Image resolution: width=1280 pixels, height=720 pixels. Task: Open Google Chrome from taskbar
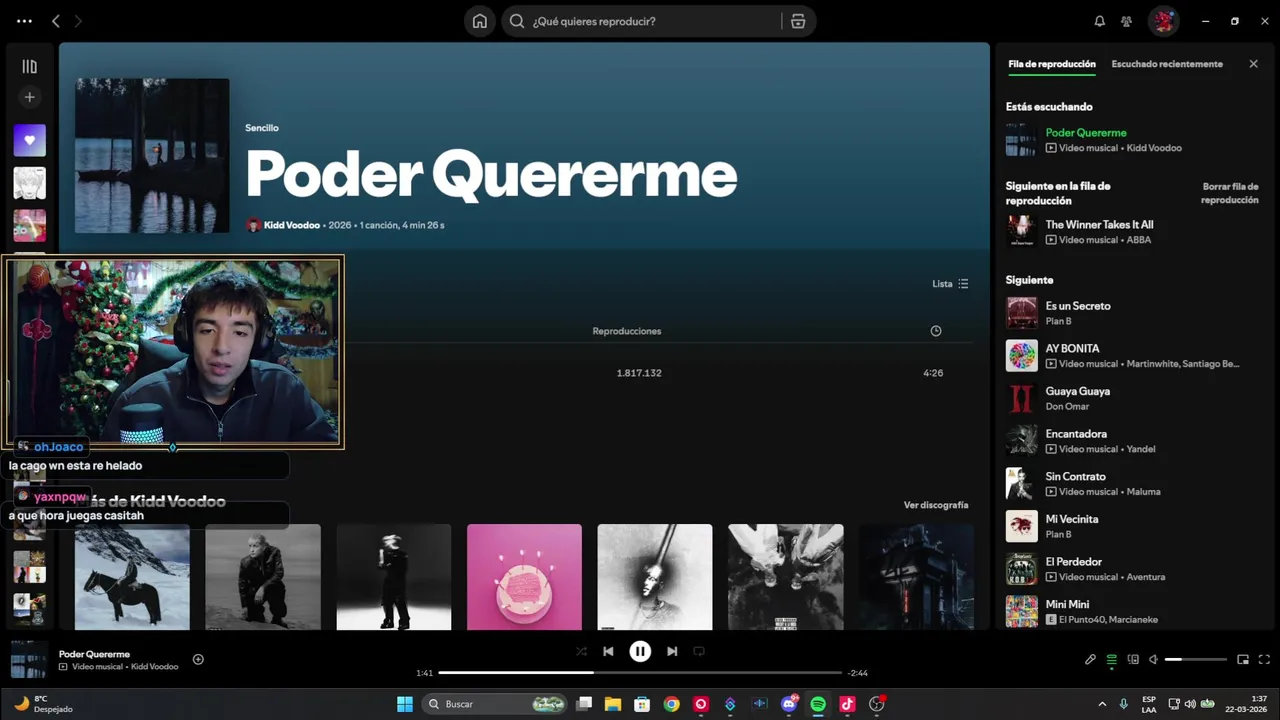(671, 704)
